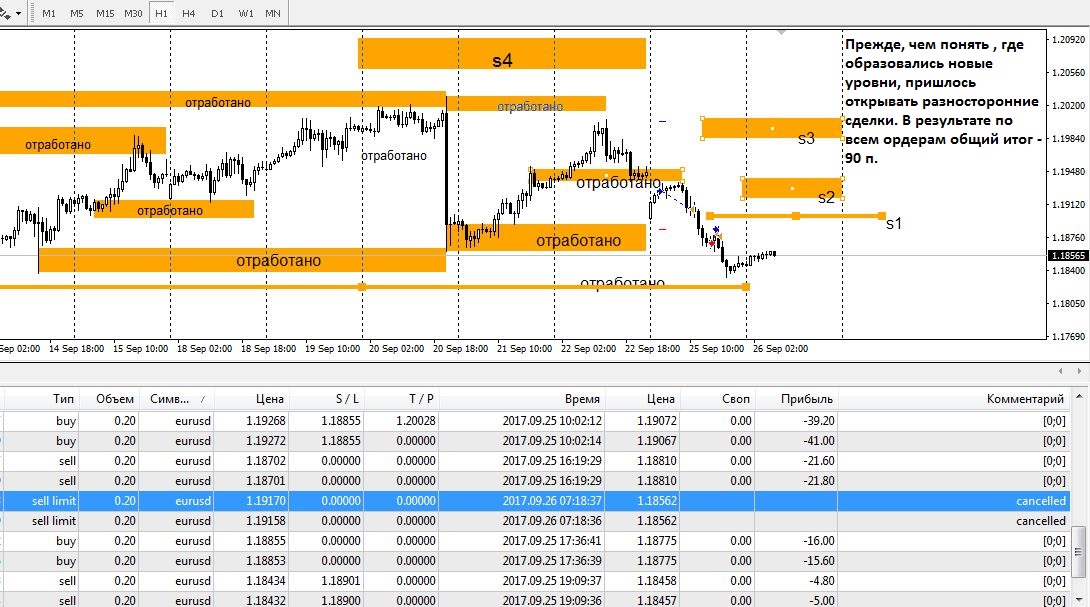Image resolution: width=1090 pixels, height=607 pixels.
Task: Sort orders by the Объем column
Action: coord(109,398)
